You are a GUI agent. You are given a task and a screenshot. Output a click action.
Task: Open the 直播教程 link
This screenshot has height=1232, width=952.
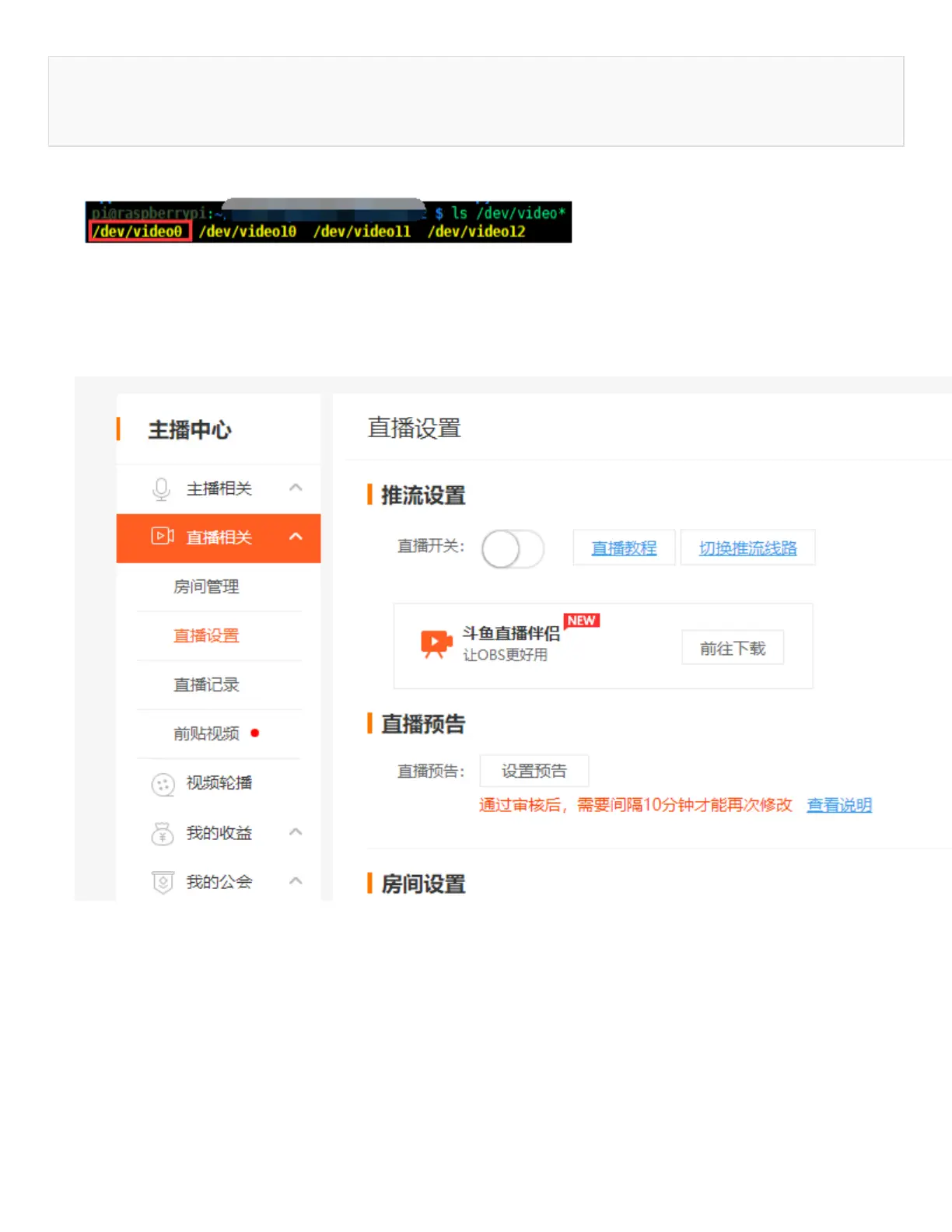click(x=624, y=548)
